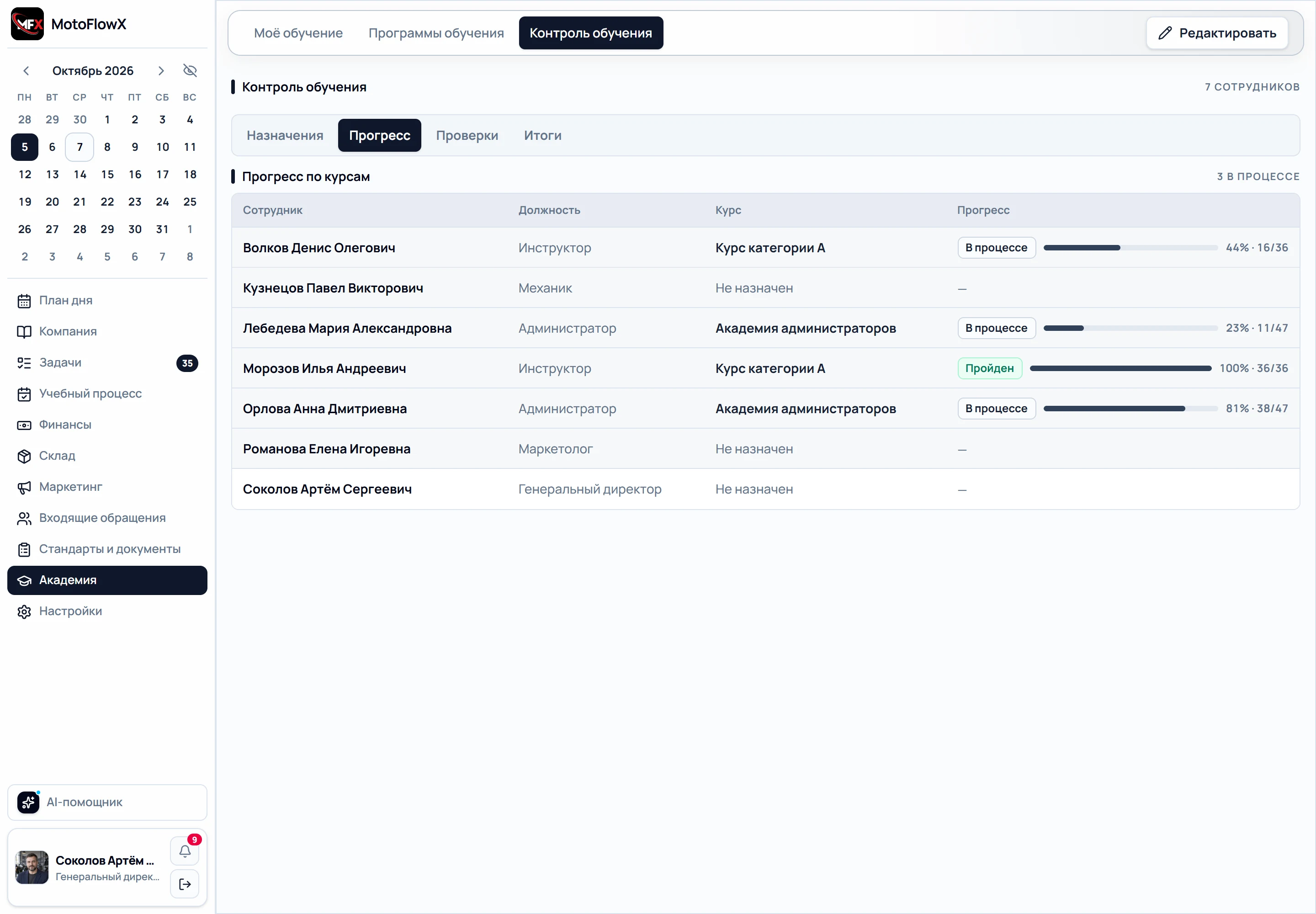Click the Контроль обучения top tab

[591, 33]
